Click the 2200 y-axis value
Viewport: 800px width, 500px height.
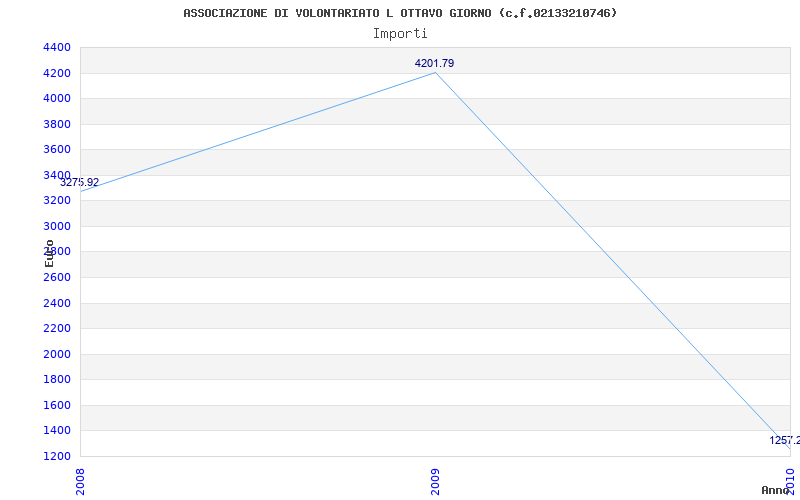(x=57, y=329)
